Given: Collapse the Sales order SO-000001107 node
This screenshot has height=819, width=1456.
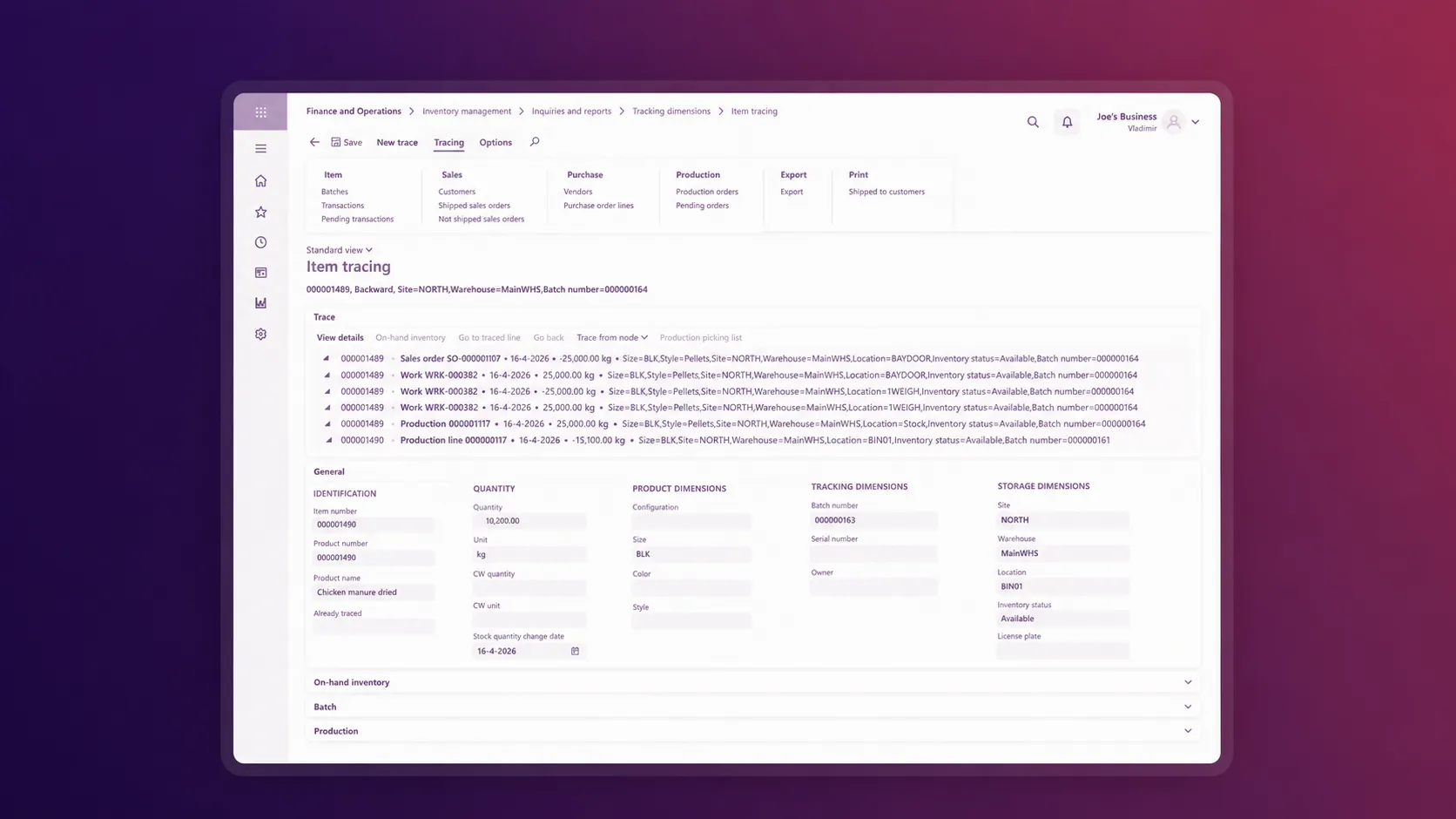Looking at the screenshot, I should [327, 358].
